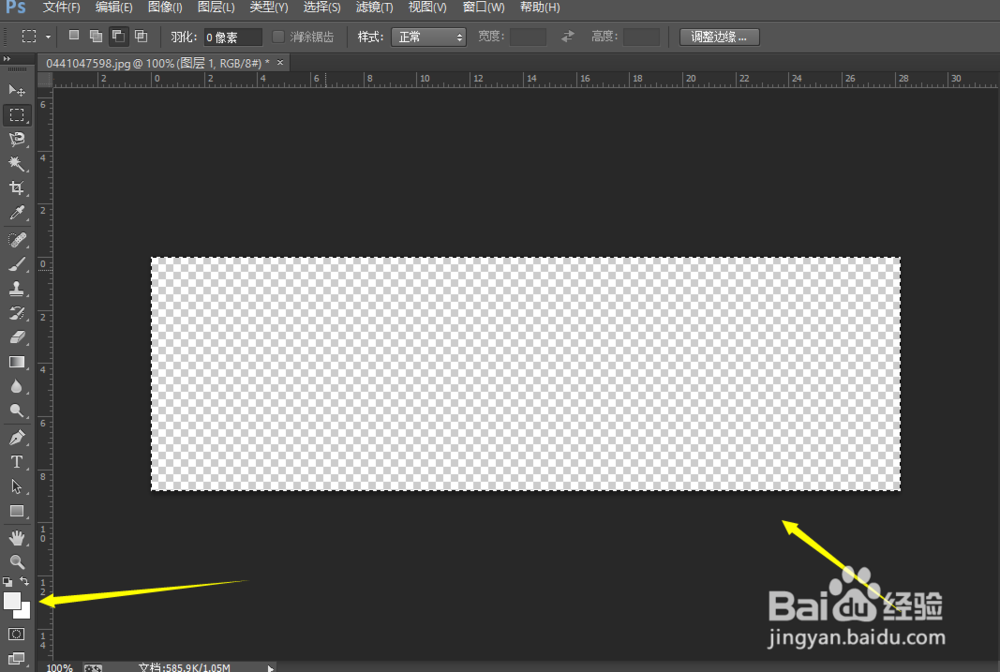The height and width of the screenshot is (672, 1000).
Task: Open the 图层(L) menu
Action: point(216,8)
